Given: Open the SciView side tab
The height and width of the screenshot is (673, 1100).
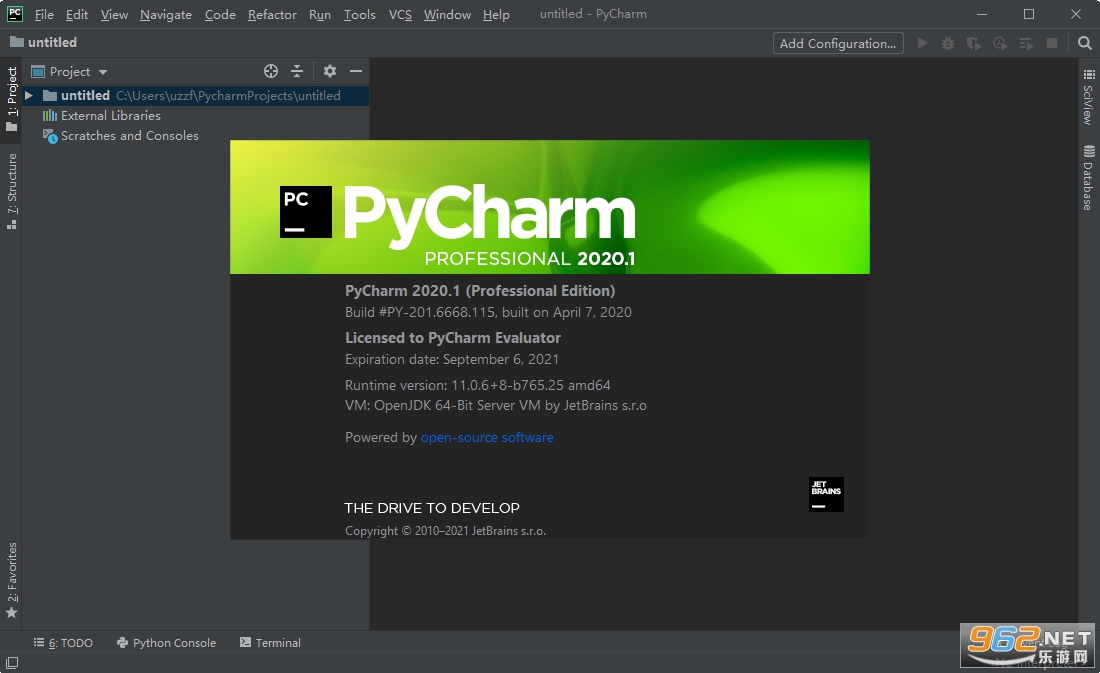Looking at the screenshot, I should (1088, 97).
